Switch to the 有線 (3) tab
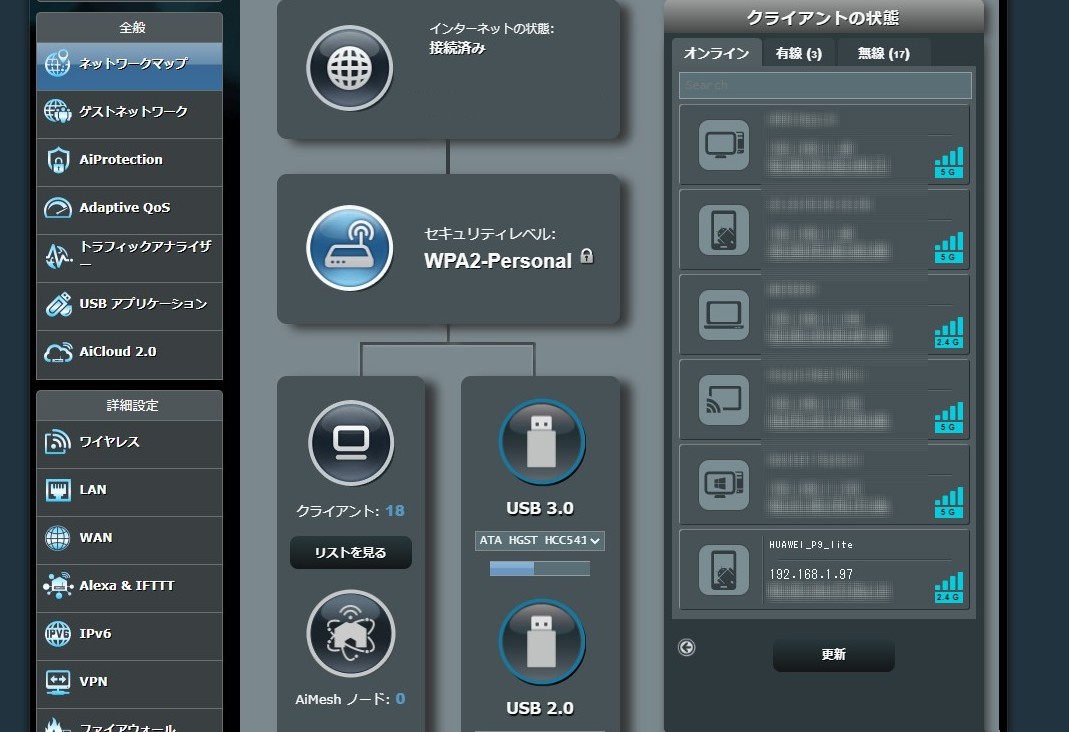 click(x=799, y=54)
